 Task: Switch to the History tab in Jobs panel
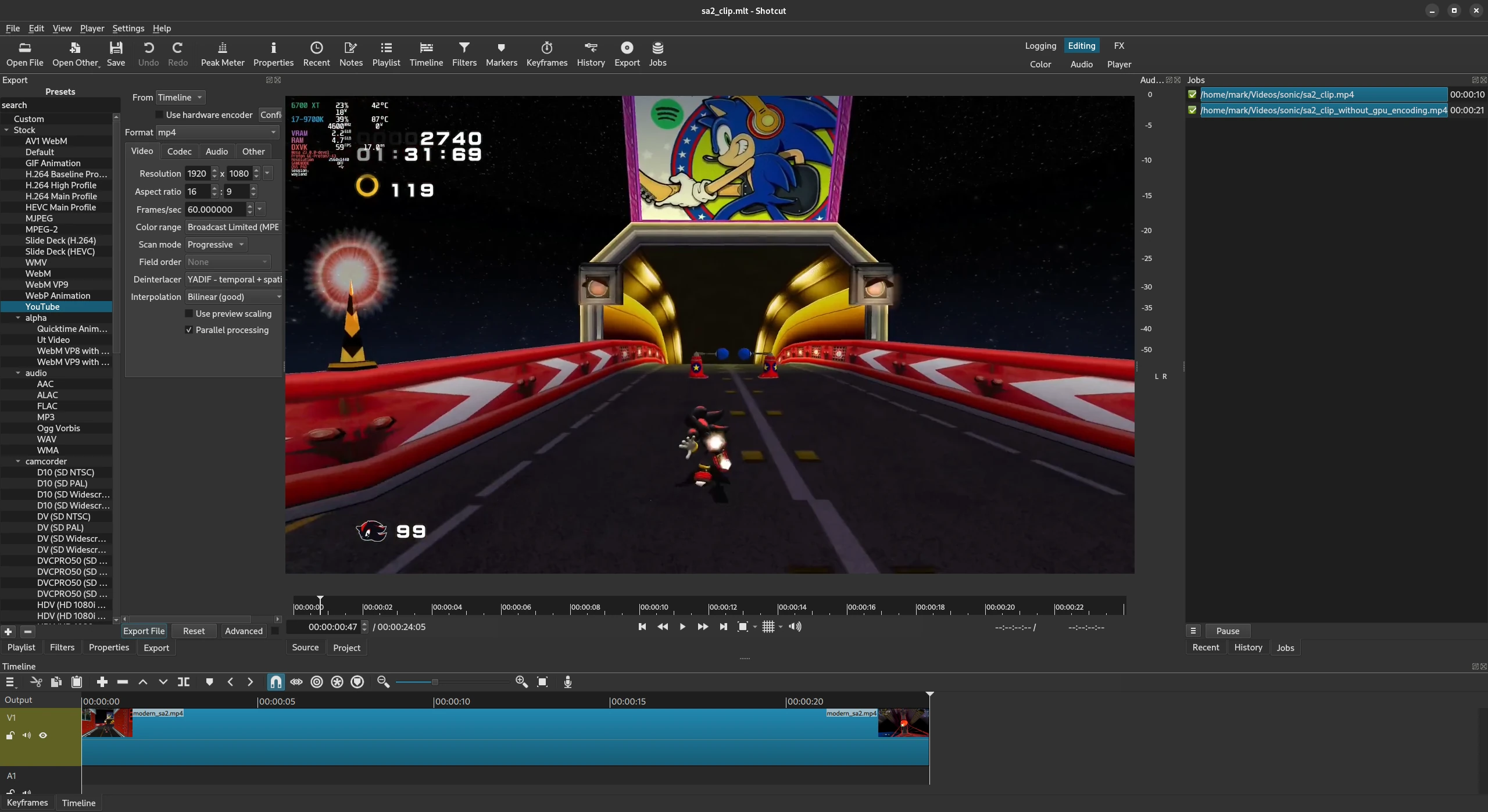click(1248, 648)
